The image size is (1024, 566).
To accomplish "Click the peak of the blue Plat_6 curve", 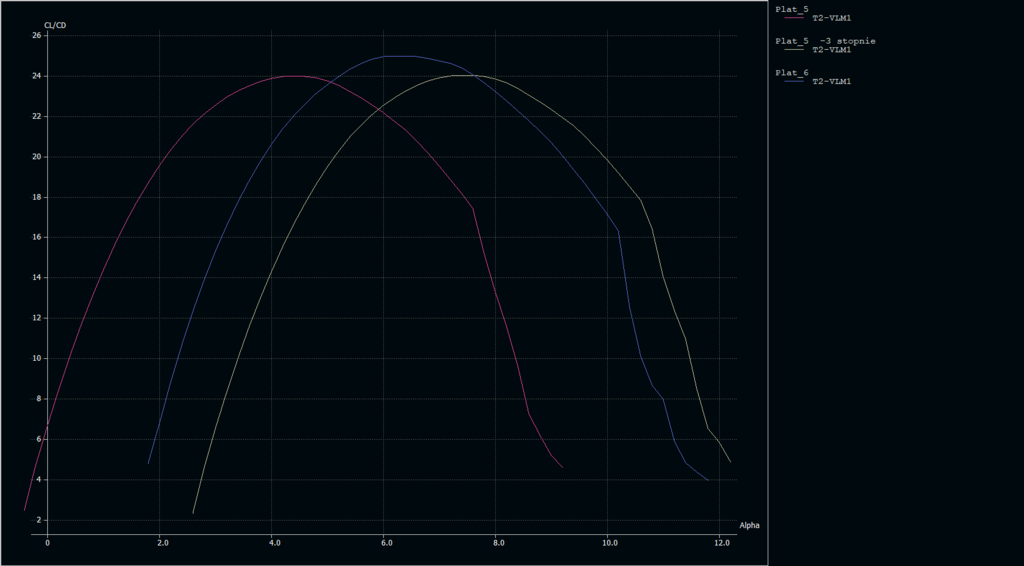I will tap(400, 56).
